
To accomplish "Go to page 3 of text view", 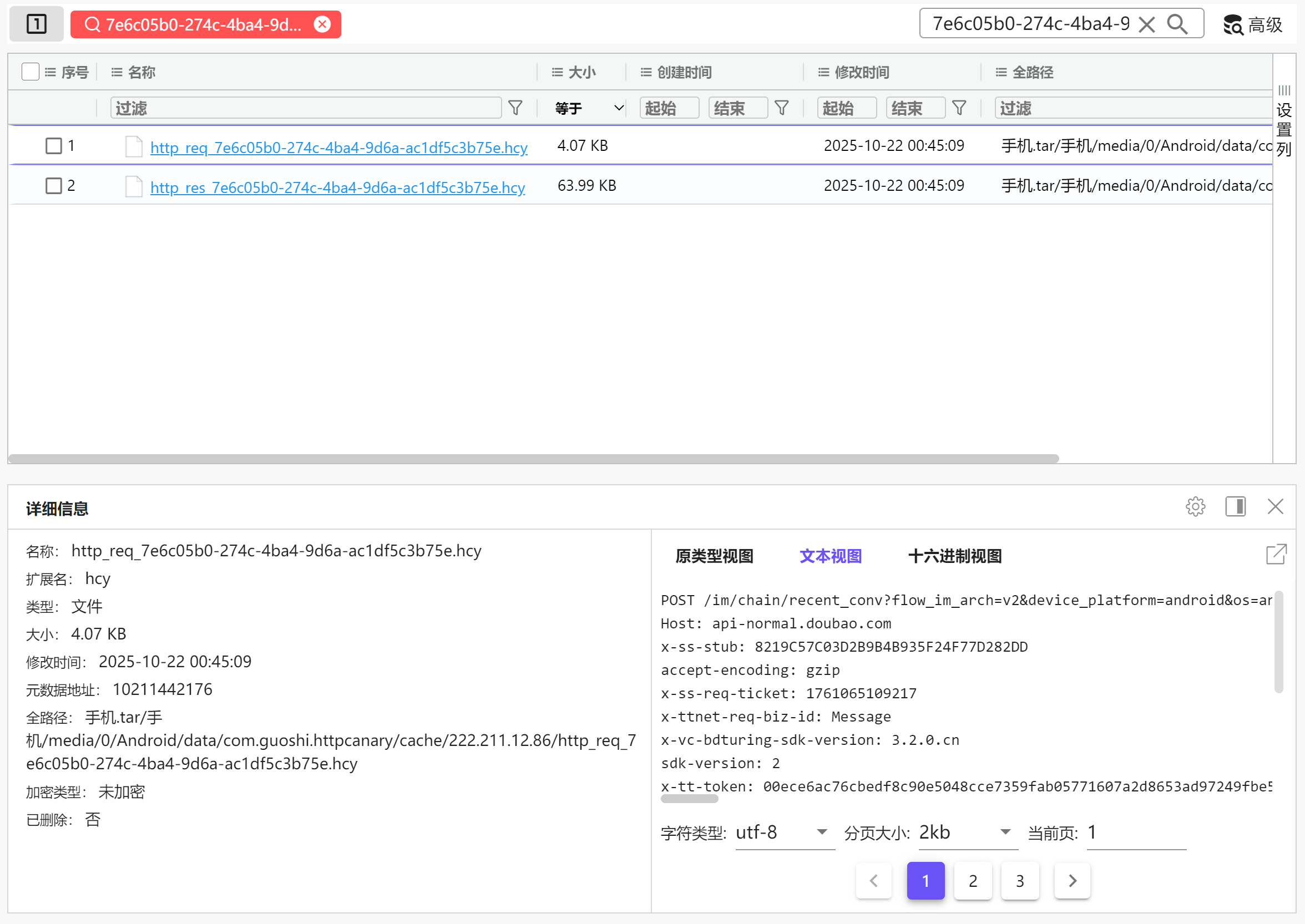I will click(1020, 881).
